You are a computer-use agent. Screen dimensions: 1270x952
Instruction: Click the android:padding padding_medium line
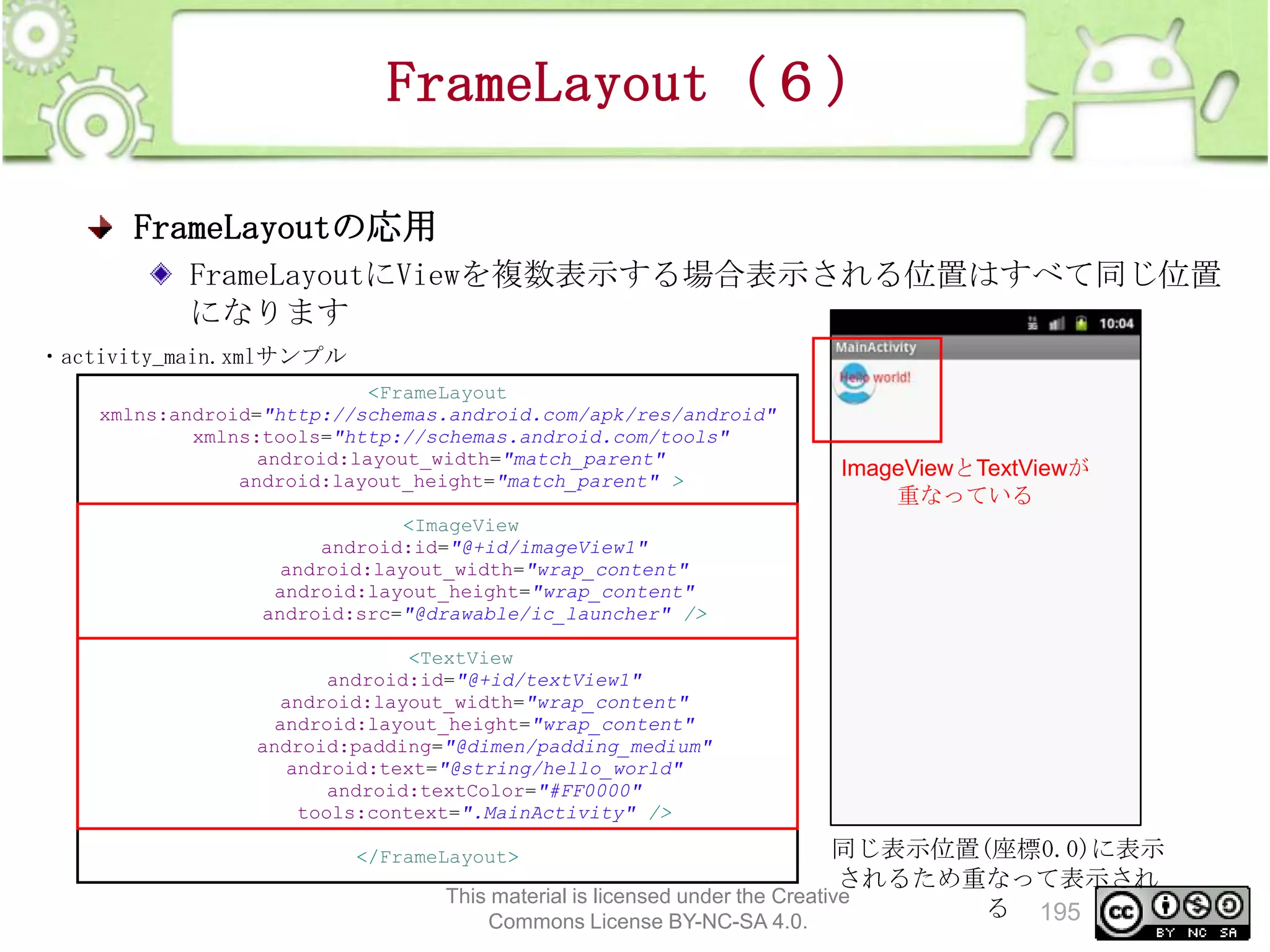[x=484, y=746]
